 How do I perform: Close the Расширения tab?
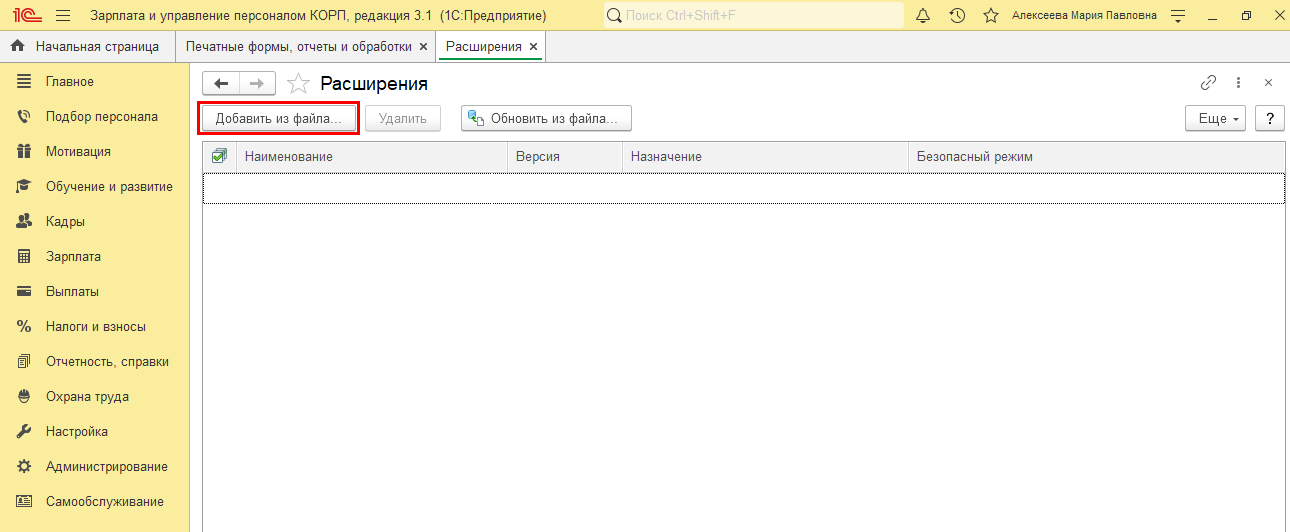[x=533, y=47]
